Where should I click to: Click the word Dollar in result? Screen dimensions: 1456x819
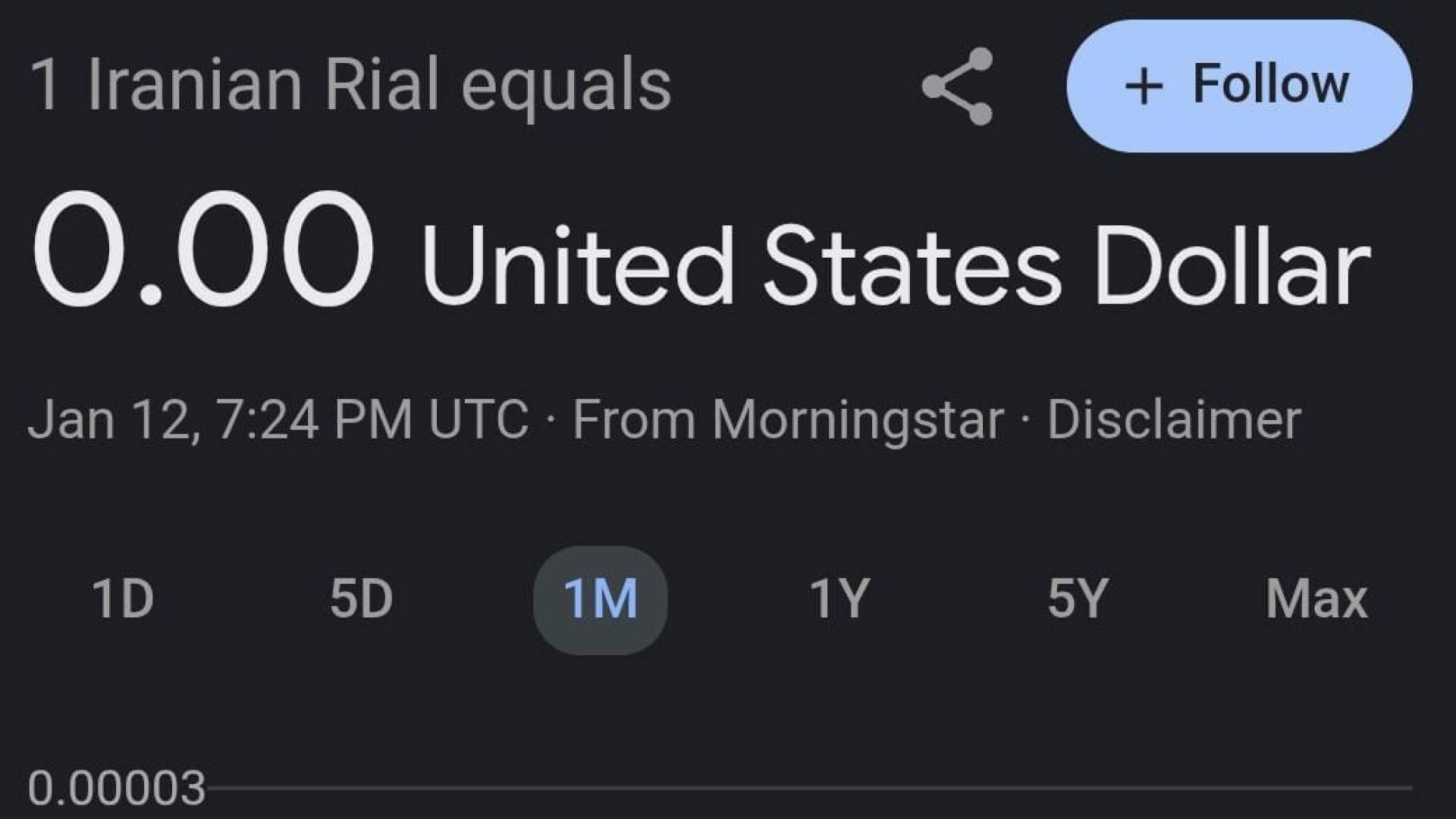pyautogui.click(x=1231, y=267)
